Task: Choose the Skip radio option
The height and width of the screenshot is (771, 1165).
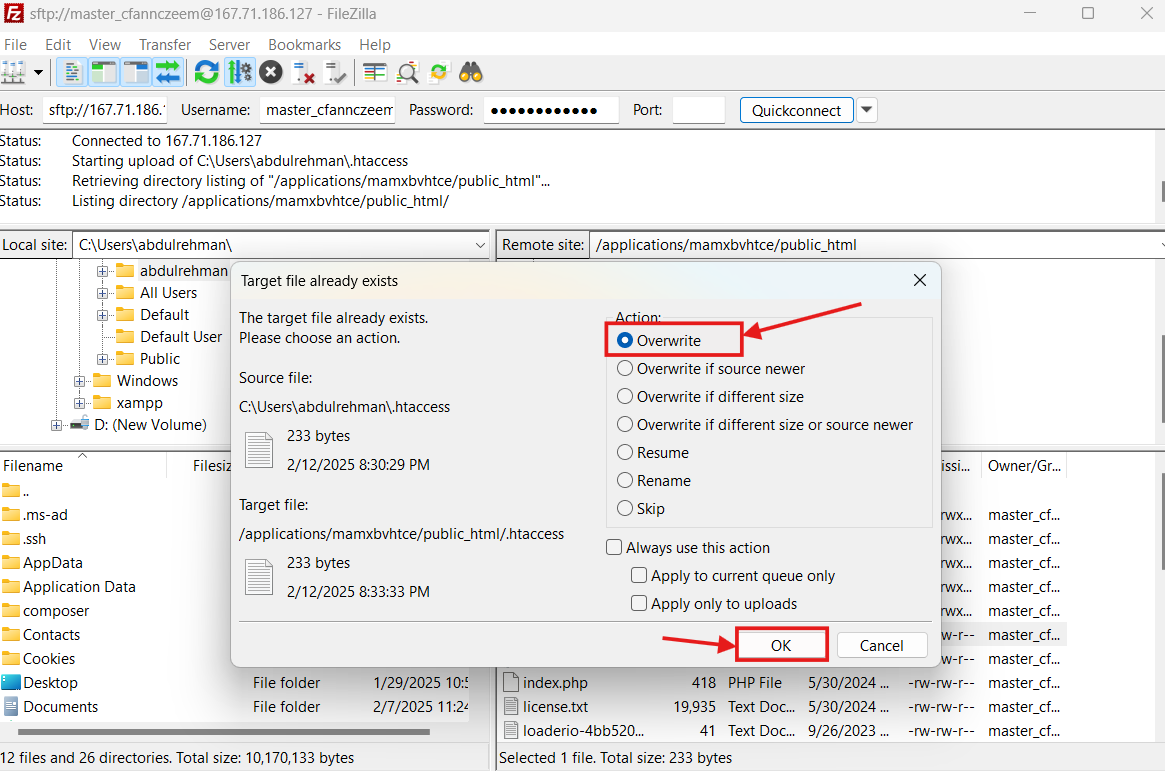Action: 626,509
